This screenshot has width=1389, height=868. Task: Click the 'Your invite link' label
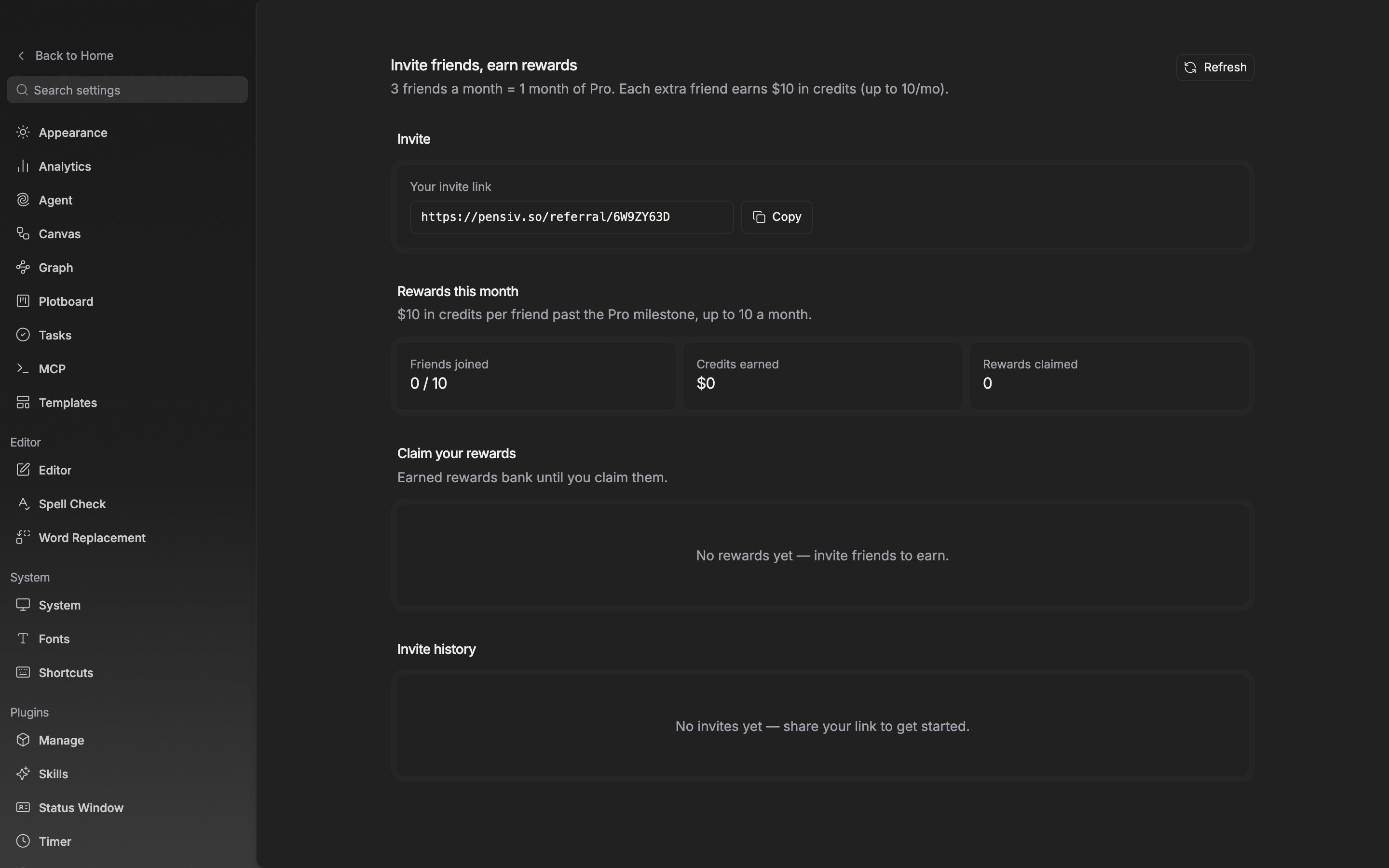click(x=450, y=187)
